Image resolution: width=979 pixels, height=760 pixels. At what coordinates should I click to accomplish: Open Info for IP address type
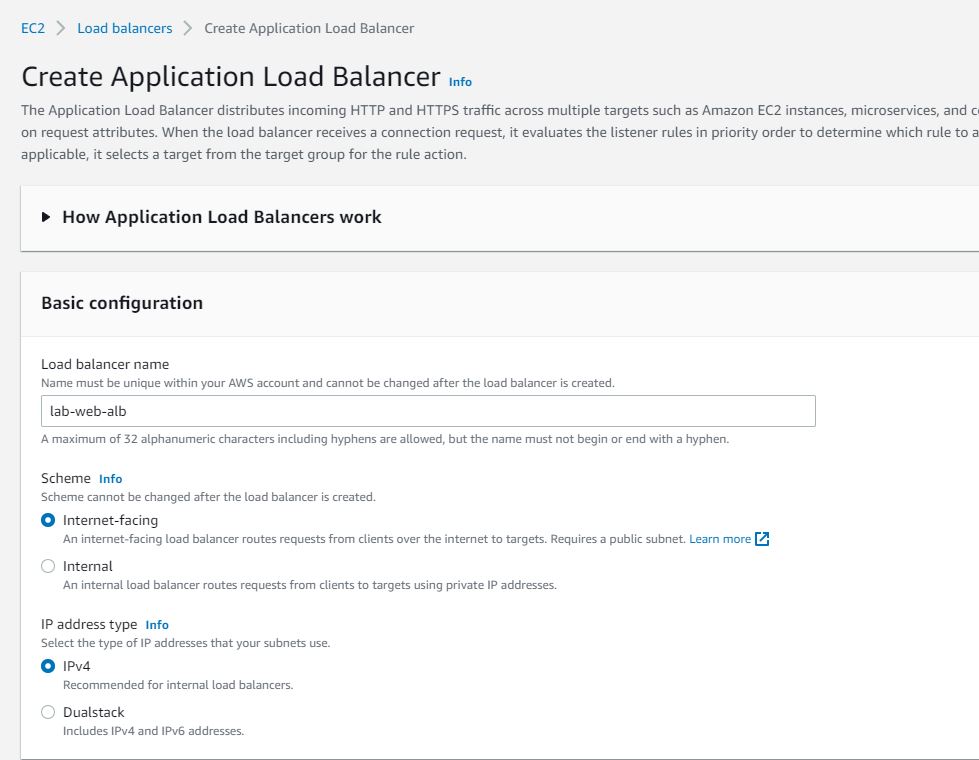[157, 625]
